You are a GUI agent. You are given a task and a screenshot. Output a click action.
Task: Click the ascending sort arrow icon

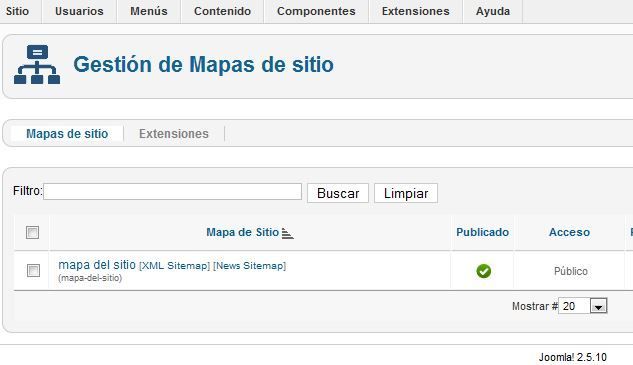(287, 233)
